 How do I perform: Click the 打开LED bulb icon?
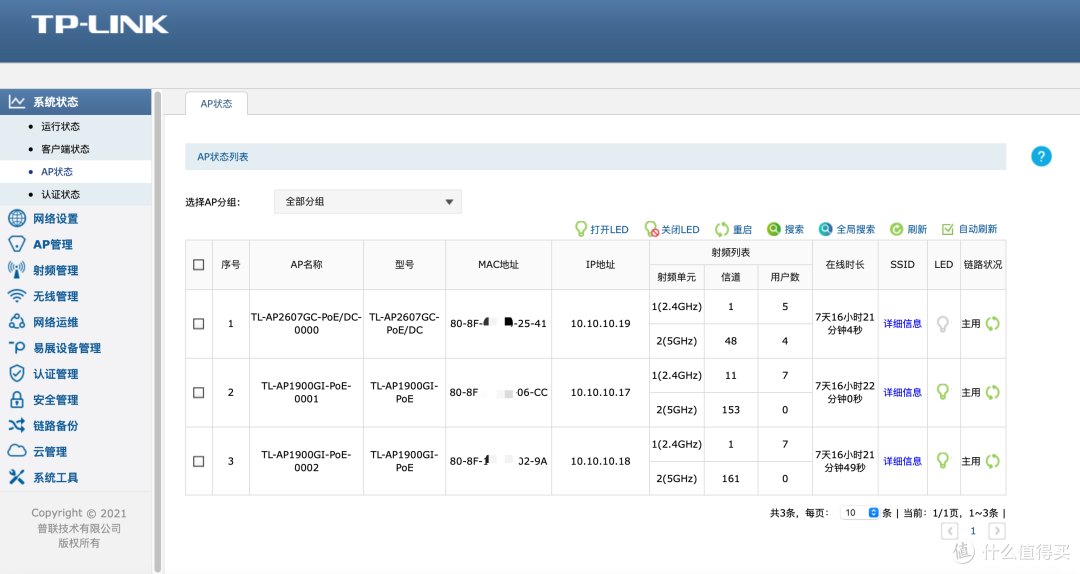coord(581,229)
